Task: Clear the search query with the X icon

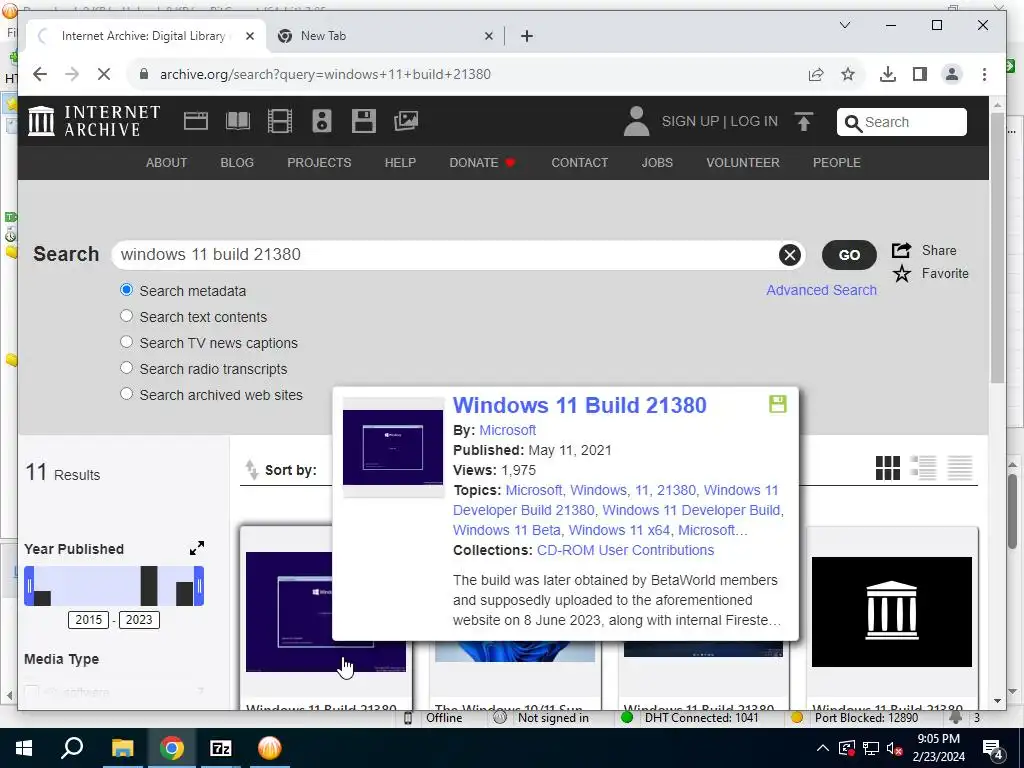Action: 790,255
